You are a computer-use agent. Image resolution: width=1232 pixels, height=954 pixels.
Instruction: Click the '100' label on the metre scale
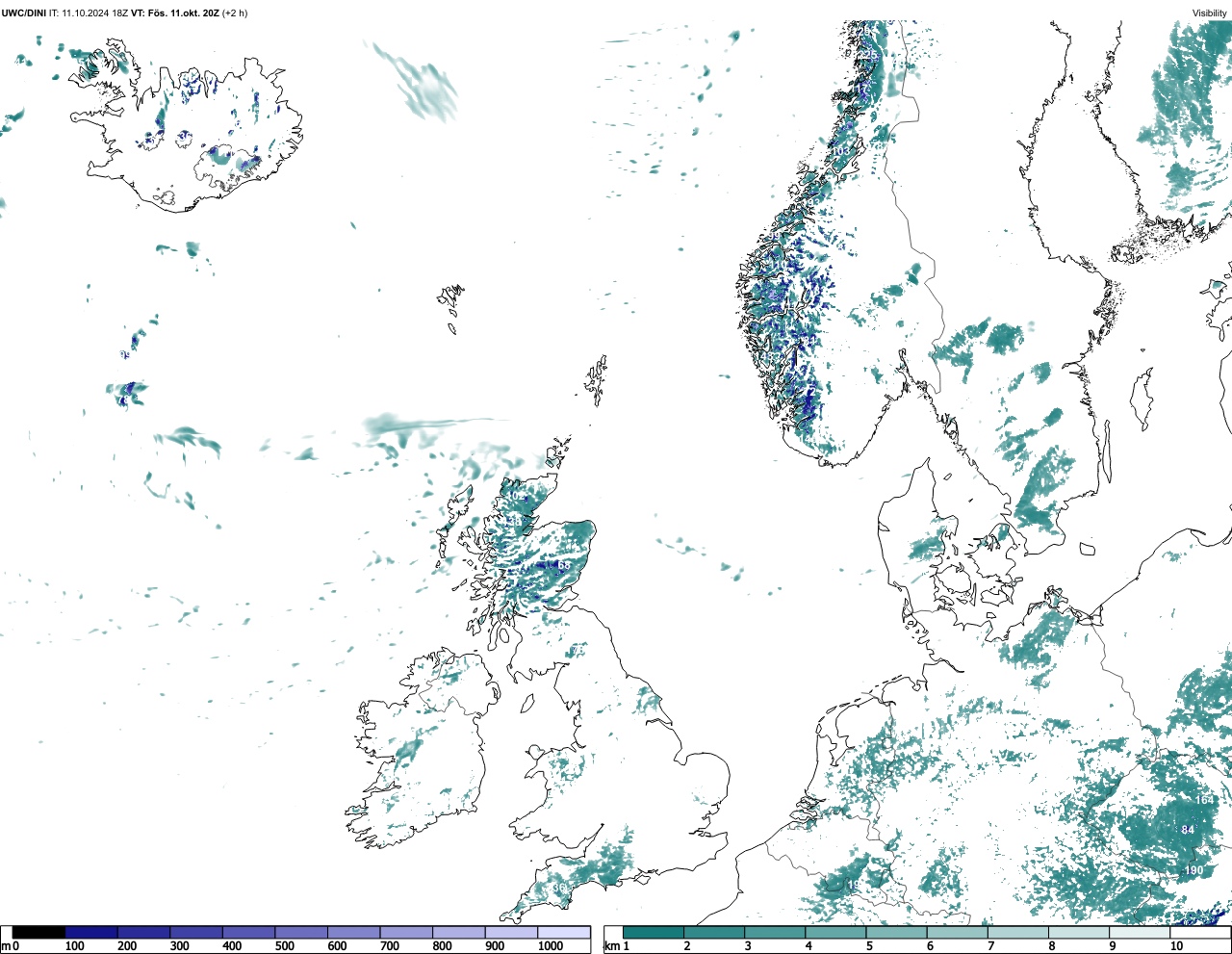(74, 946)
